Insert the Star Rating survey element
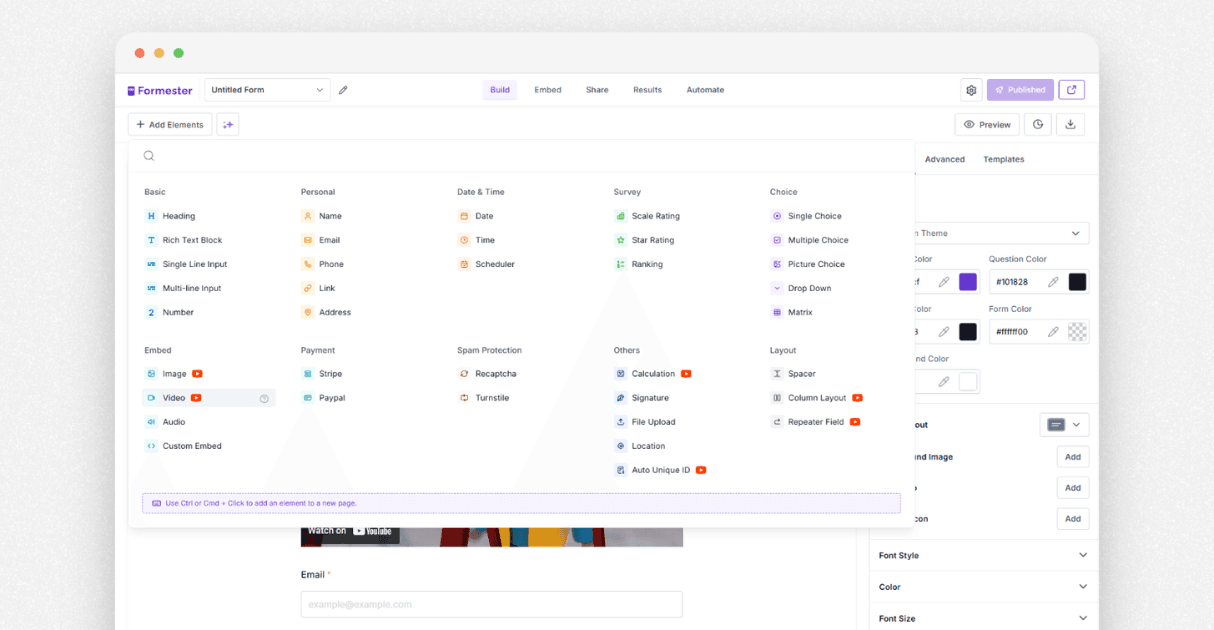This screenshot has width=1214, height=630. click(x=644, y=239)
